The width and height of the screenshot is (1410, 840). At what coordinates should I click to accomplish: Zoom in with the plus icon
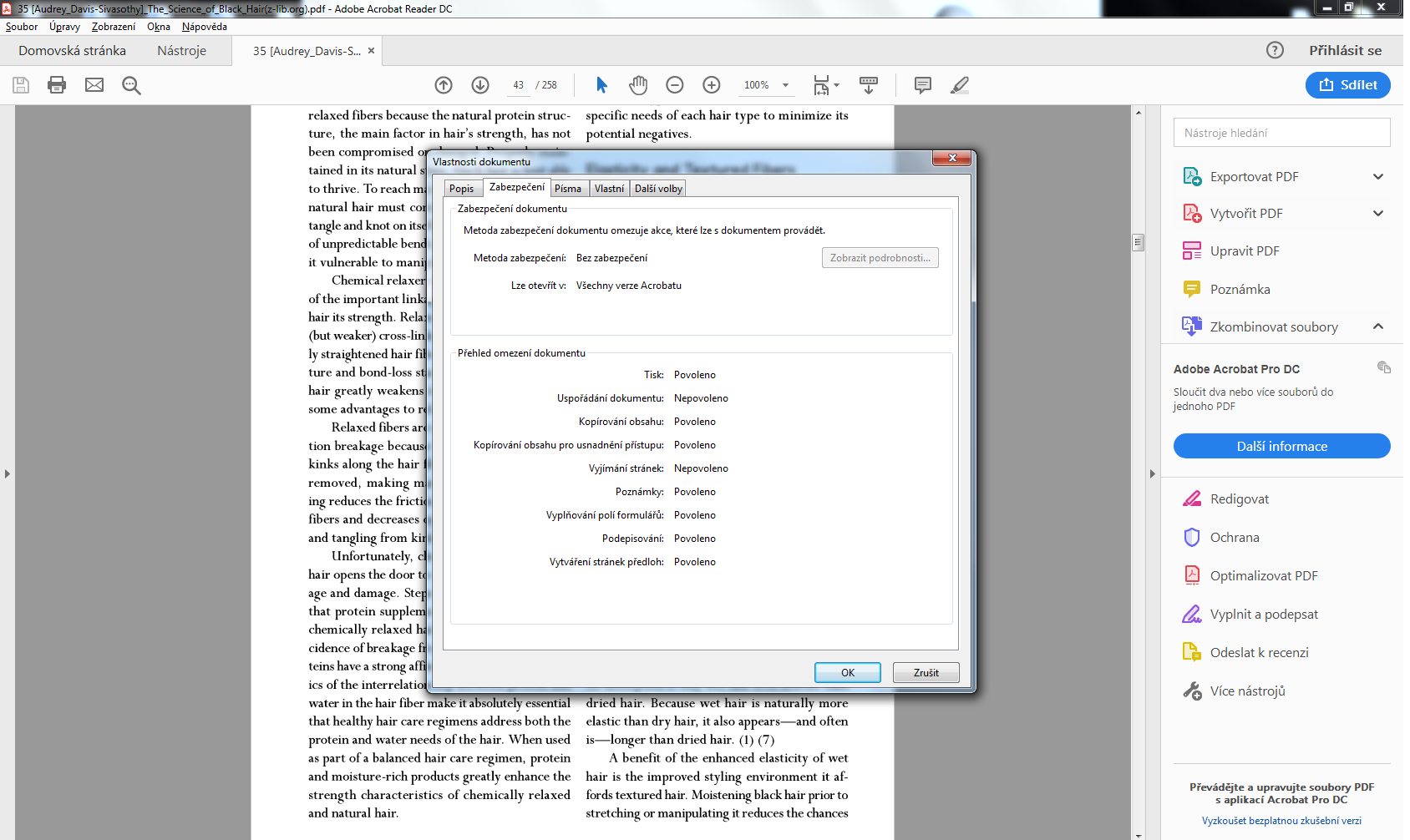coord(712,85)
